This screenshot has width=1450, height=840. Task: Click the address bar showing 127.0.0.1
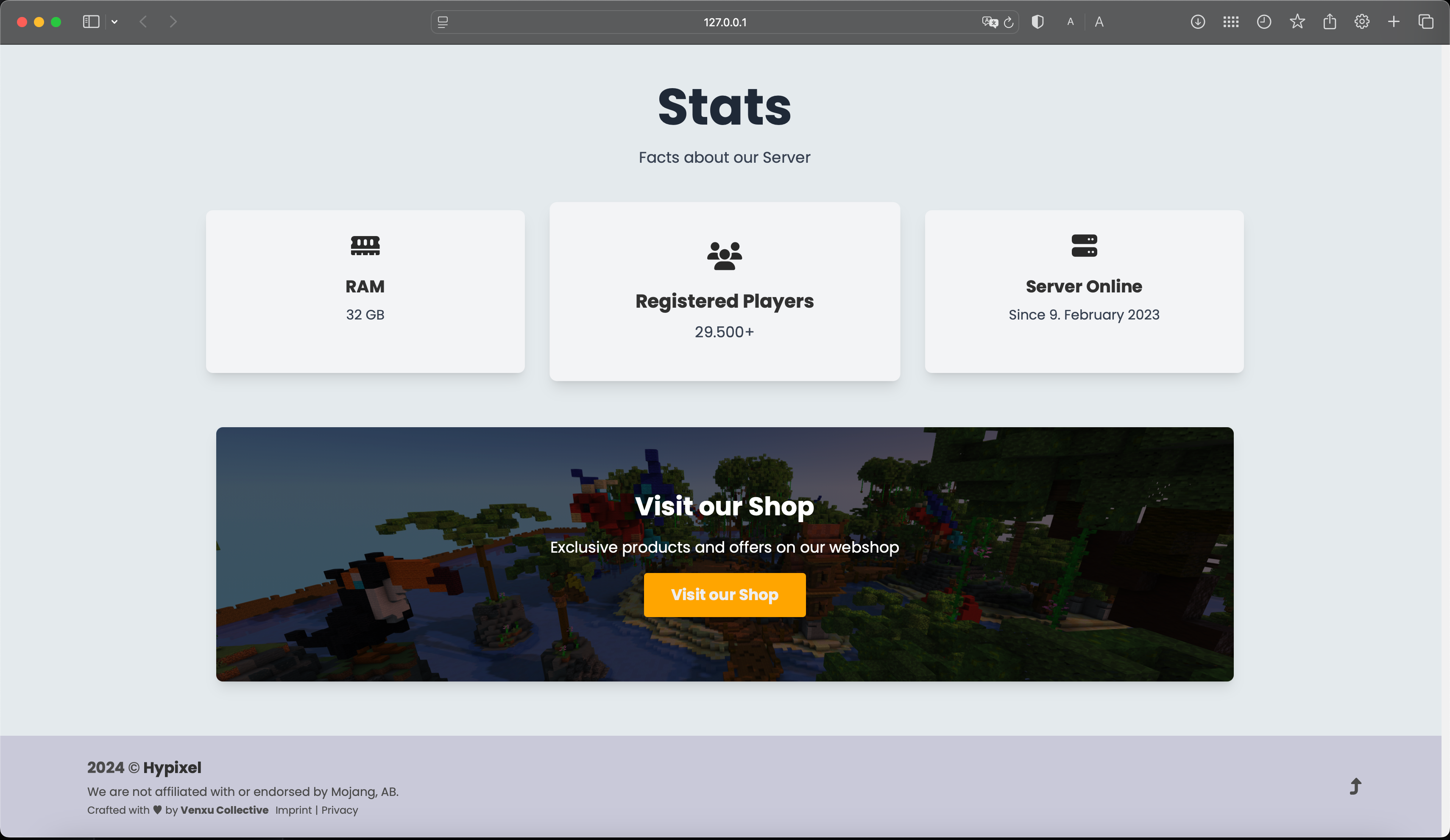[725, 22]
